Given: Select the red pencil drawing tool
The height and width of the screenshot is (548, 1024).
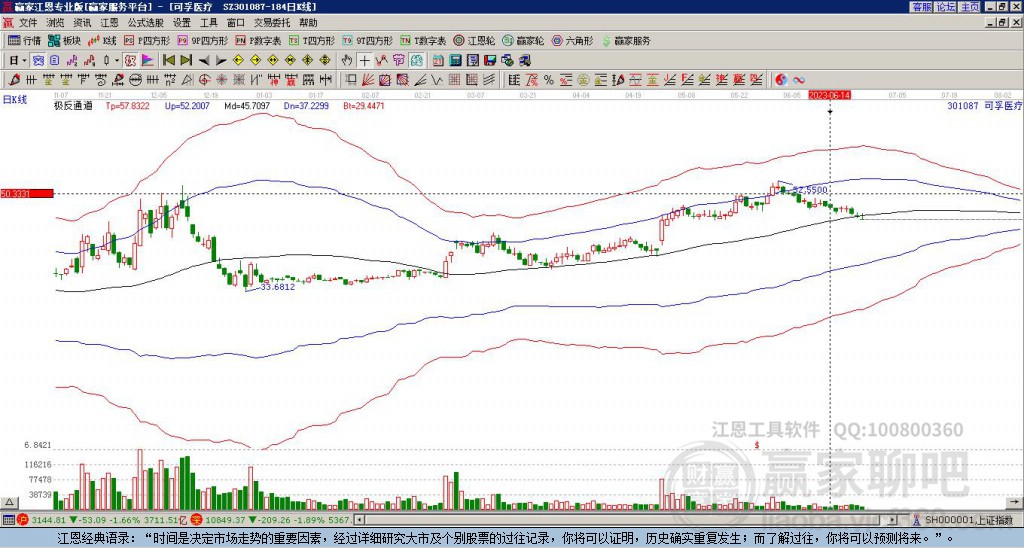Looking at the screenshot, I should [x=14, y=80].
